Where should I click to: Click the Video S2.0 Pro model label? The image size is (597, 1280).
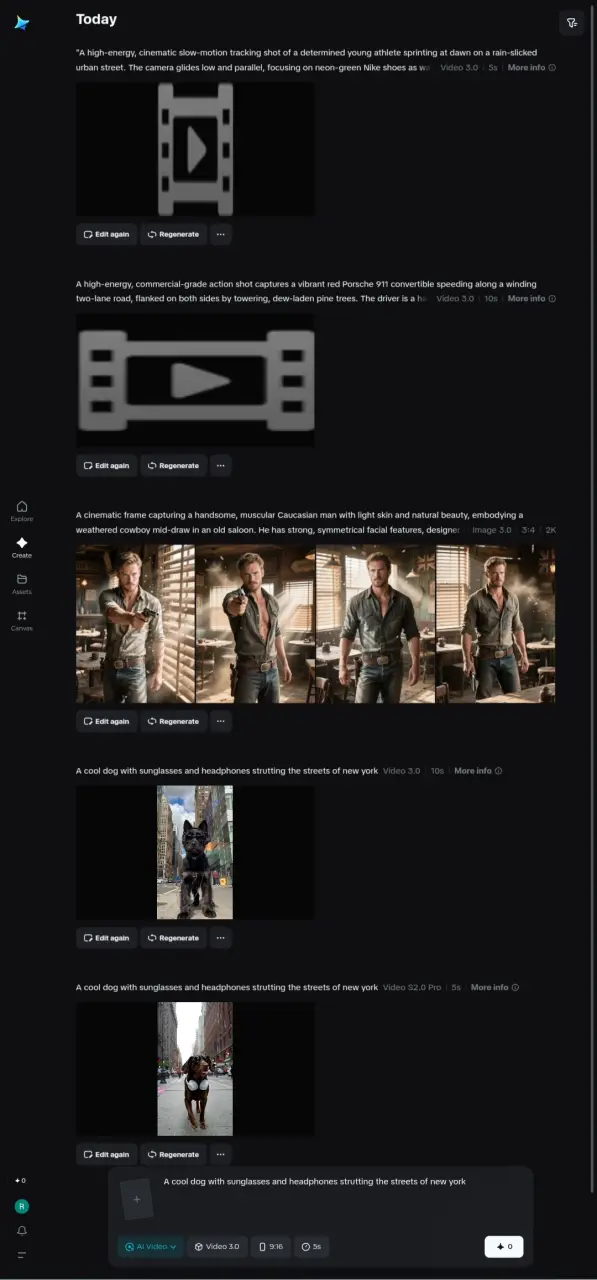pyautogui.click(x=412, y=987)
